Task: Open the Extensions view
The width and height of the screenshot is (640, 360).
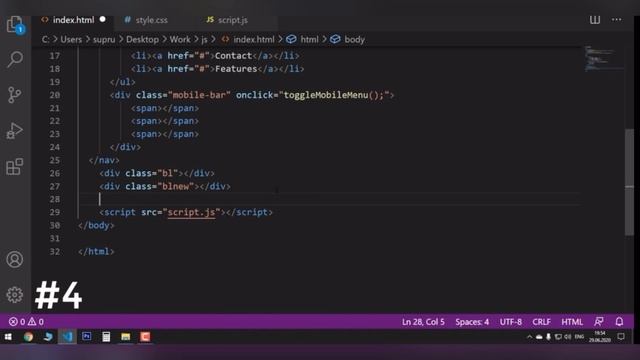Action: click(15, 167)
